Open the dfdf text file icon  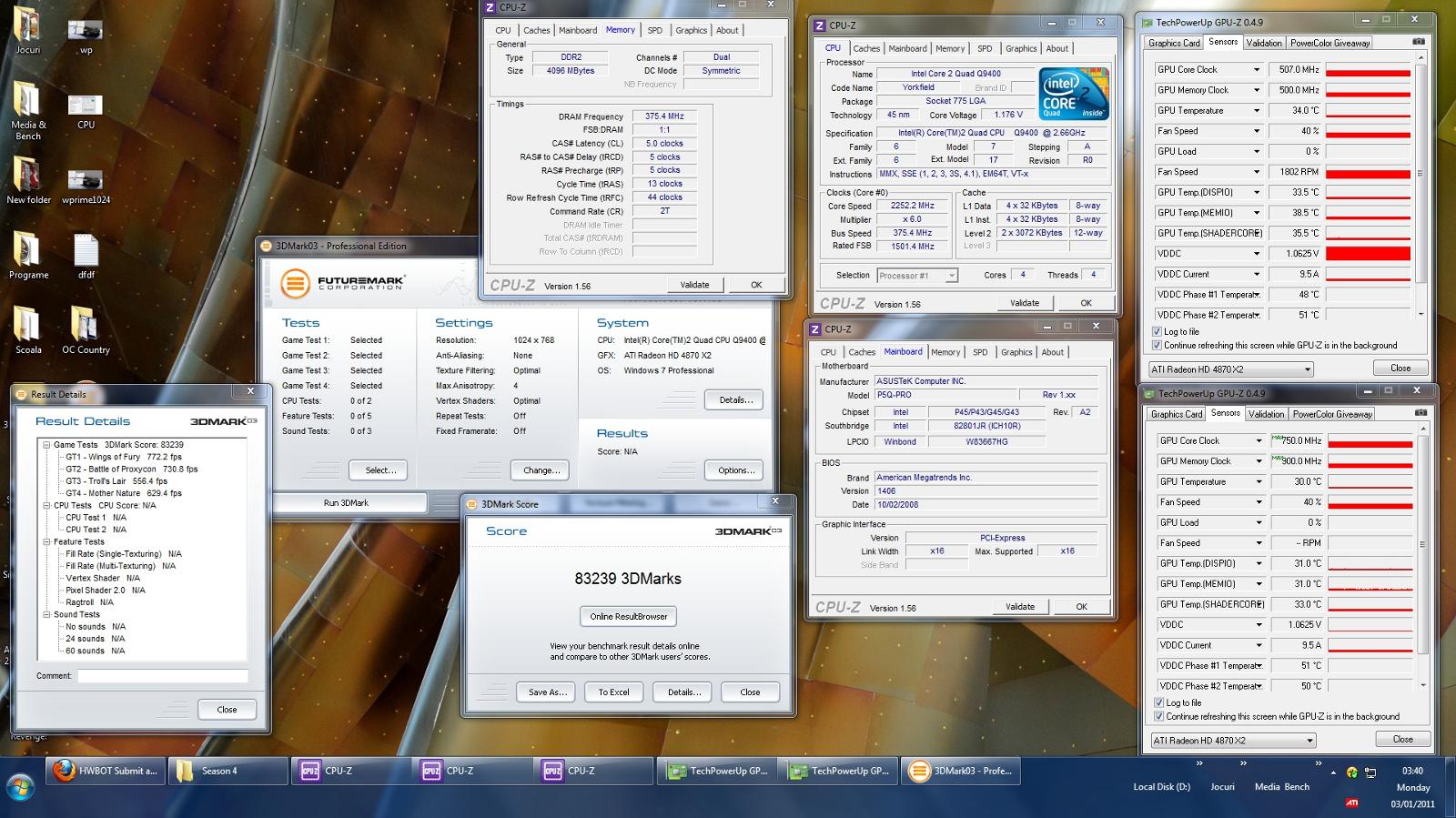(x=86, y=257)
